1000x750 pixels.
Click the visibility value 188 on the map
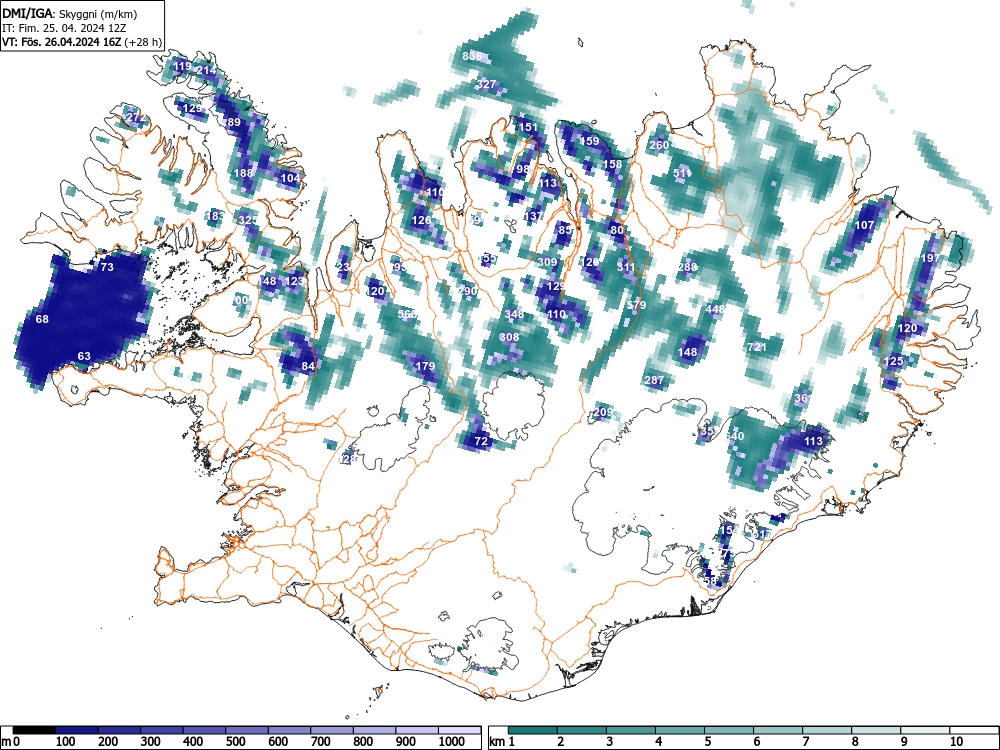tap(244, 173)
